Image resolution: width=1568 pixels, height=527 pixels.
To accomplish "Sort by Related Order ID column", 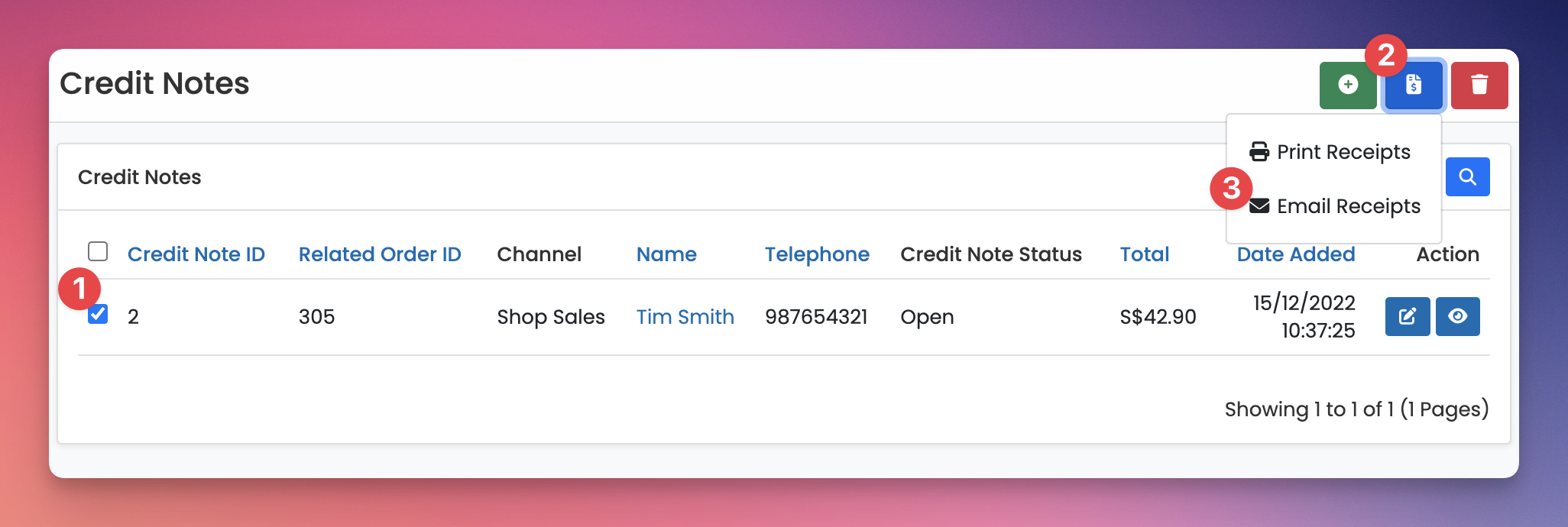I will coord(380,254).
